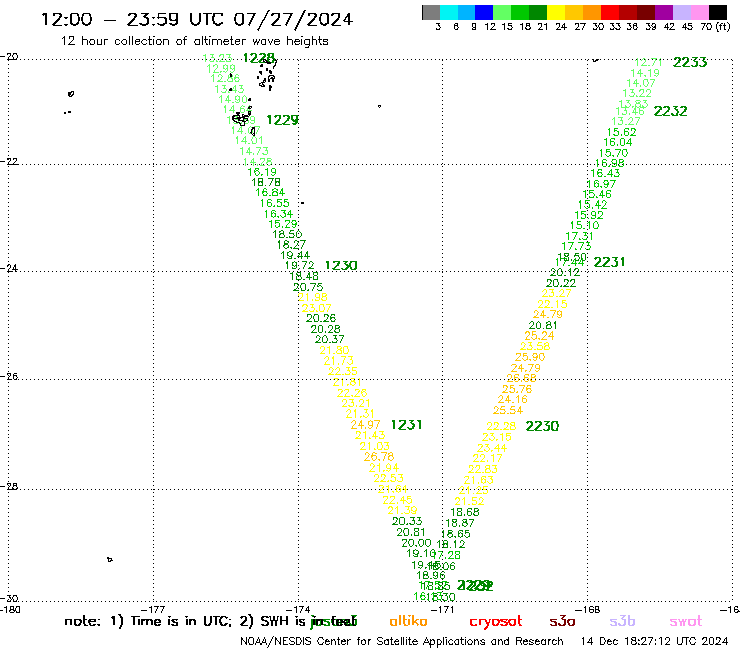Click the -168 longitude axis label
Viewport: 740px width, 650px height.
coord(588,609)
